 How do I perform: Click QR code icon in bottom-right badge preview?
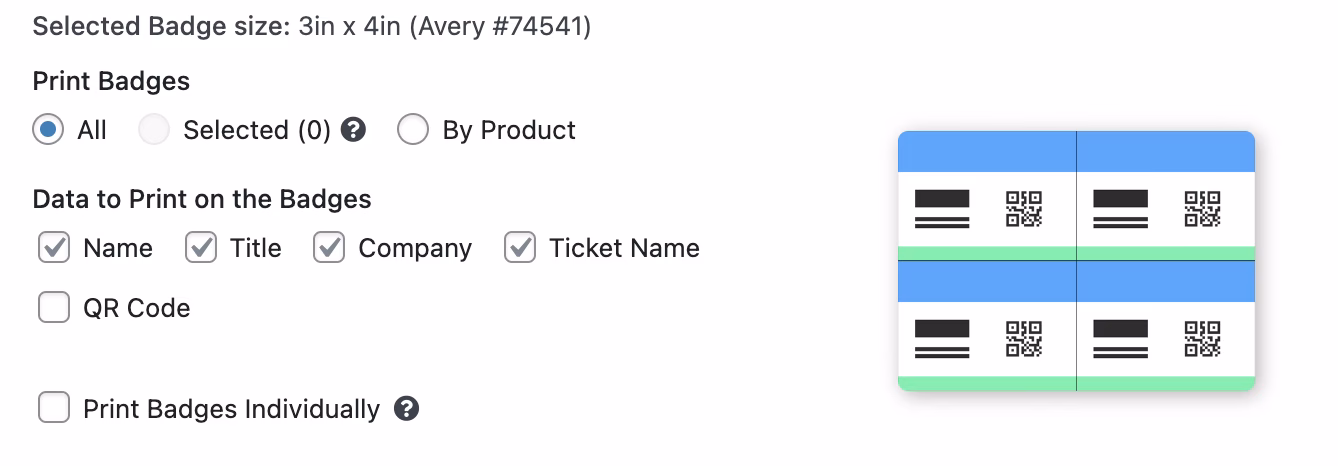[1202, 339]
